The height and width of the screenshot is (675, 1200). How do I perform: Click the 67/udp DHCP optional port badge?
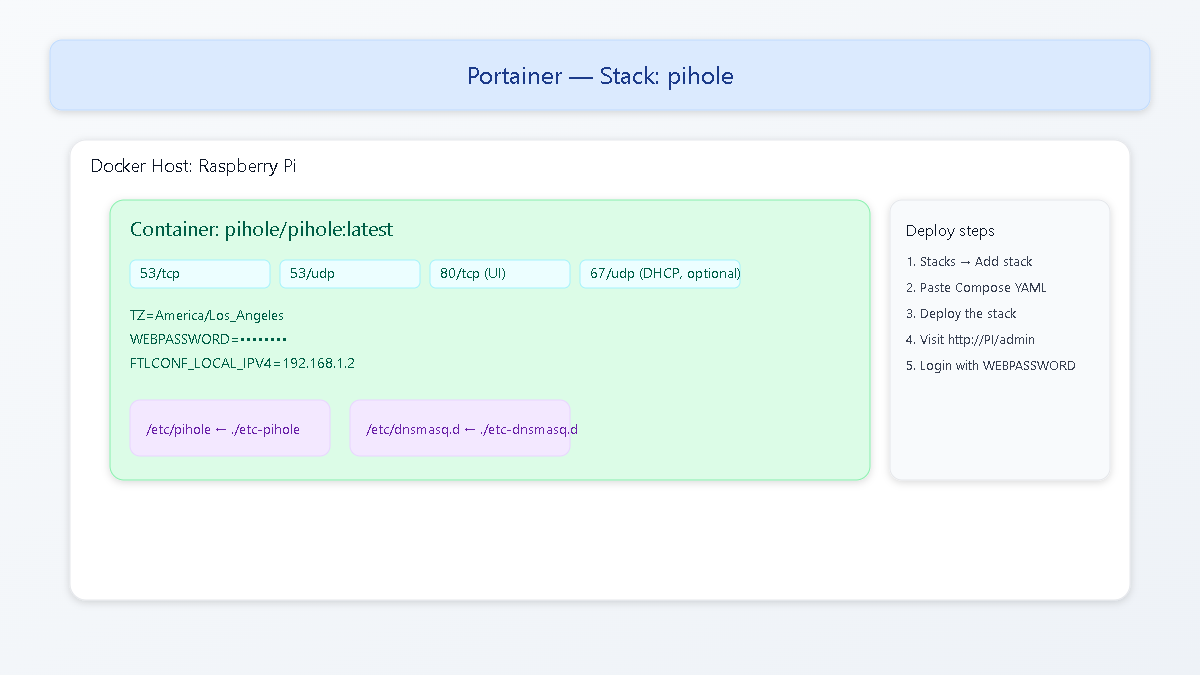(x=660, y=273)
